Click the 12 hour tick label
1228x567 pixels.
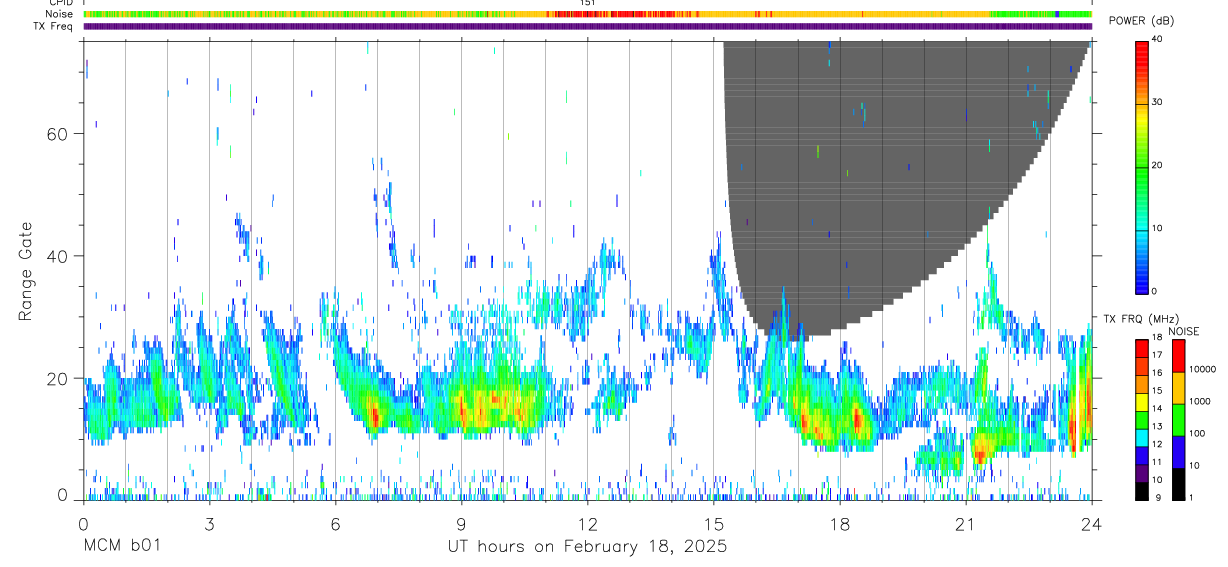coord(587,524)
